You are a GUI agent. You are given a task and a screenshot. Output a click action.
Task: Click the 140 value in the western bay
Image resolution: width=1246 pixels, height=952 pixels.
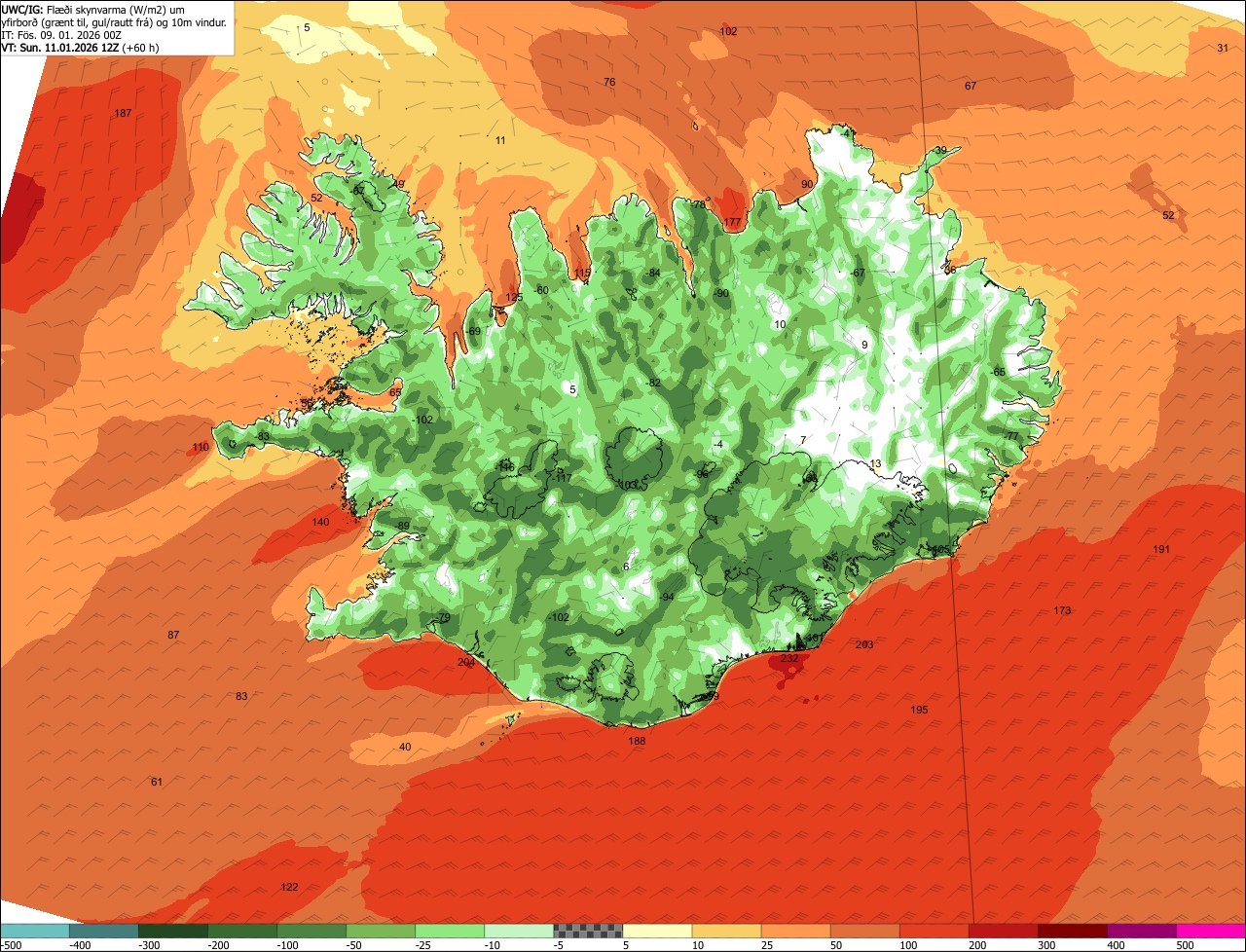(320, 522)
